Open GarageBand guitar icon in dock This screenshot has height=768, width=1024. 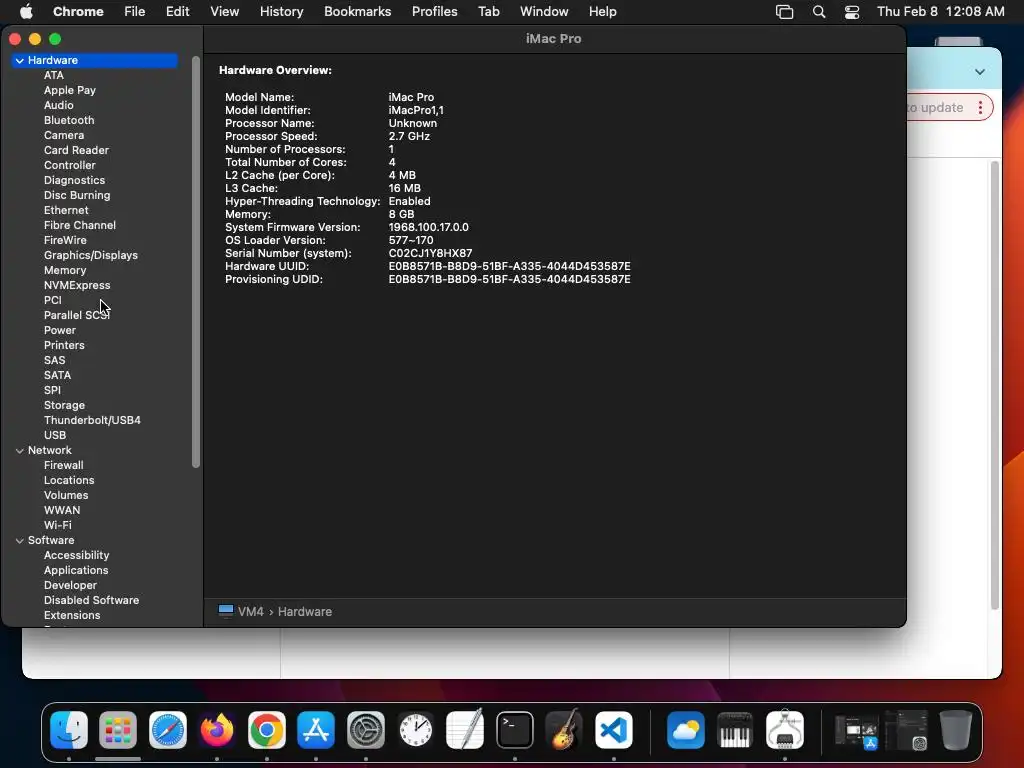[x=564, y=729]
